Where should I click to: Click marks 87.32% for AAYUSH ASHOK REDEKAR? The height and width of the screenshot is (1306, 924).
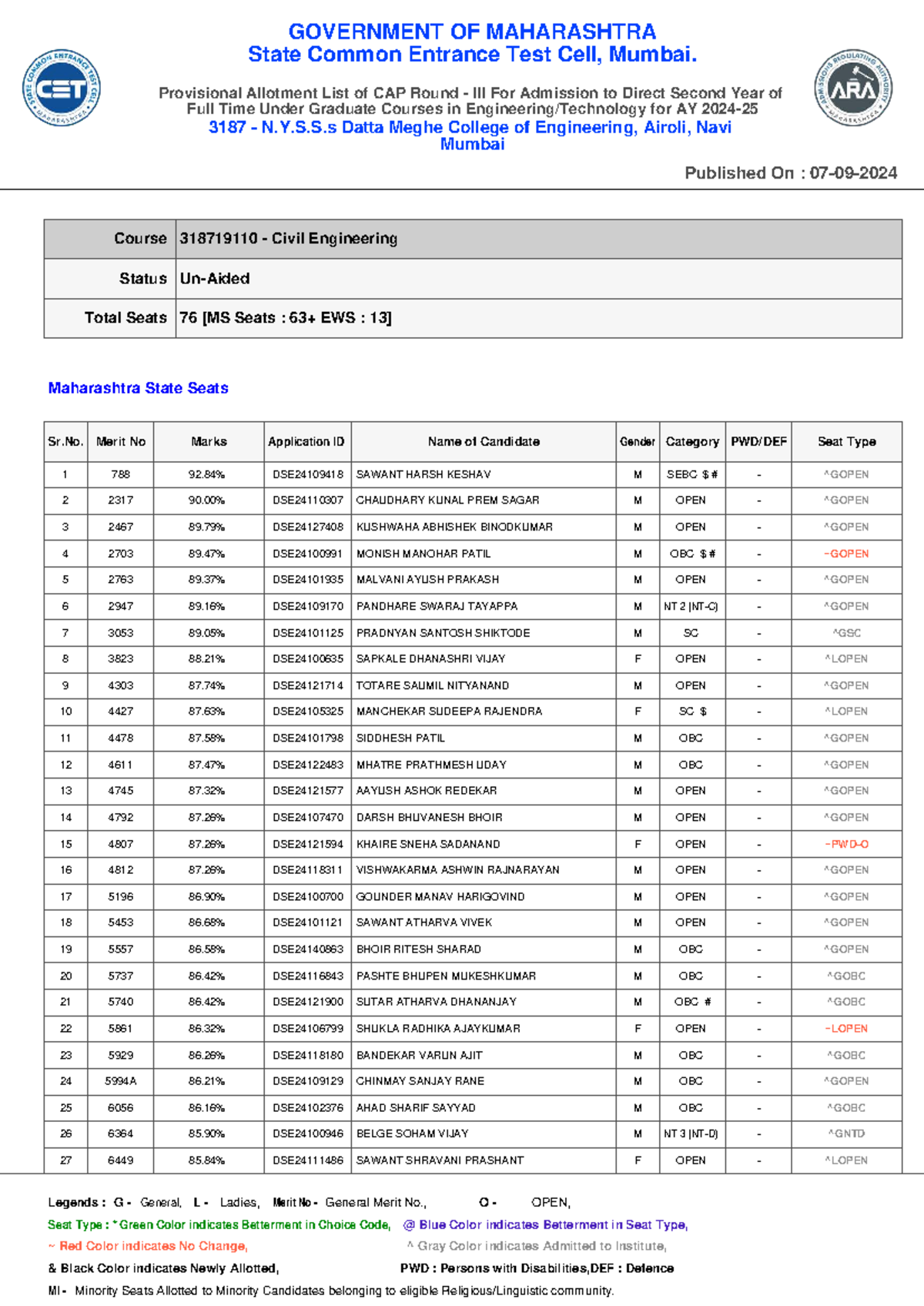206,791
